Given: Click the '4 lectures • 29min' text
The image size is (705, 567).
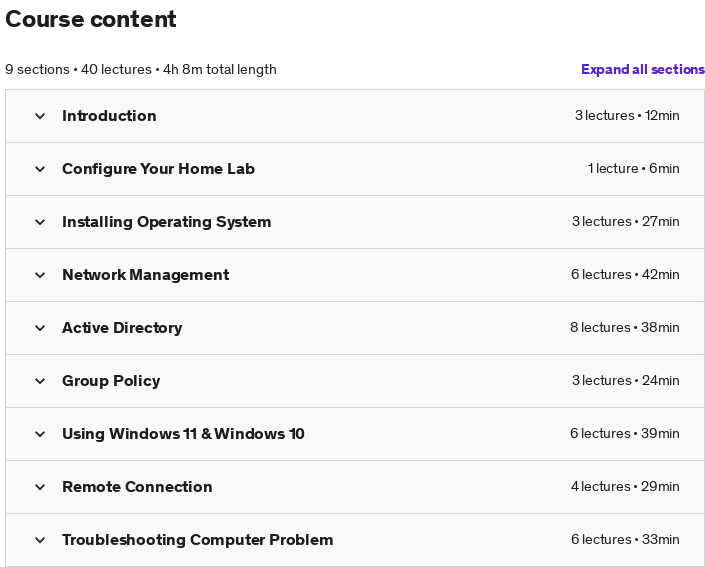Looking at the screenshot, I should click(x=625, y=487).
